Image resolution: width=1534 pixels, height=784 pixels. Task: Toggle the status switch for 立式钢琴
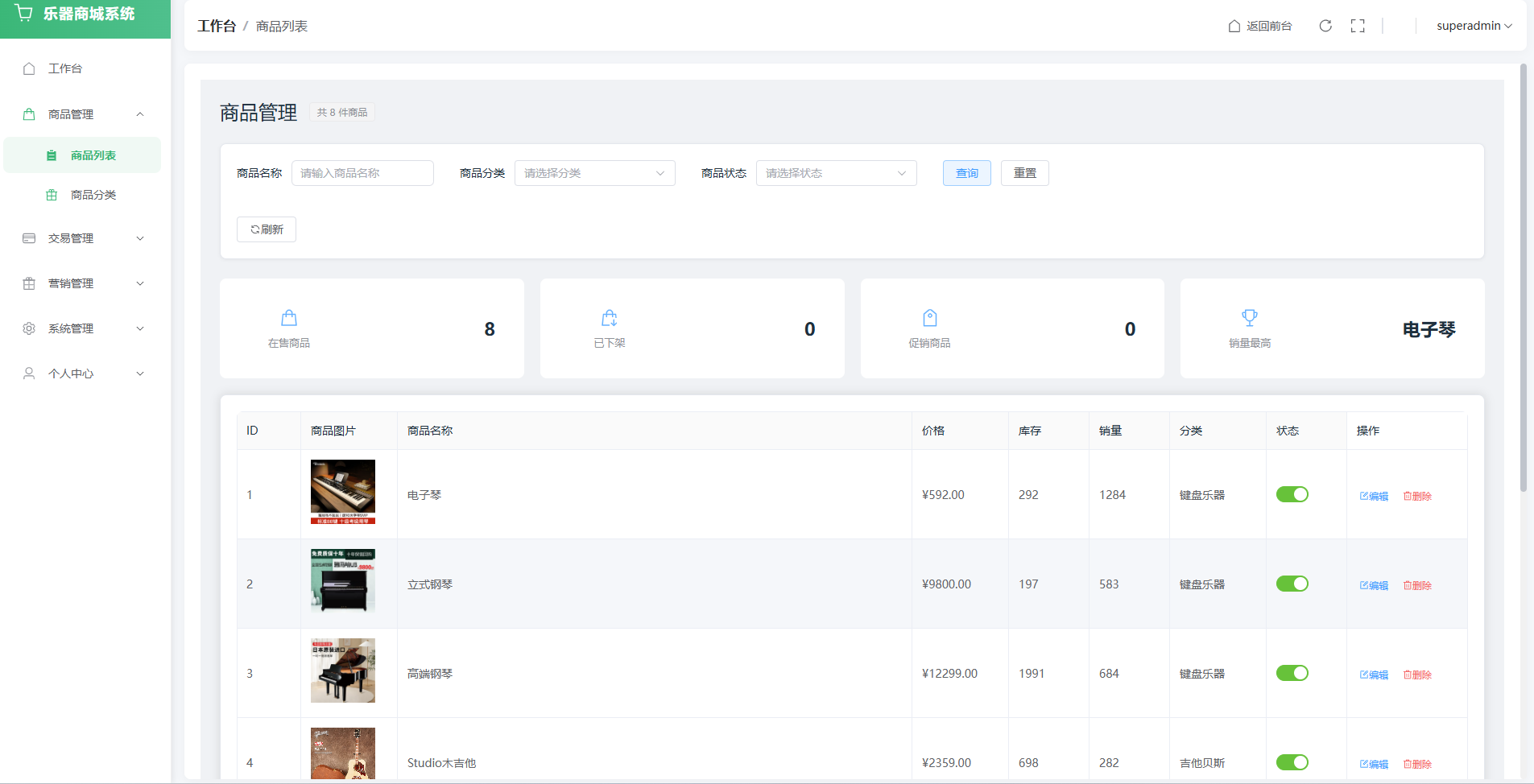click(x=1292, y=584)
